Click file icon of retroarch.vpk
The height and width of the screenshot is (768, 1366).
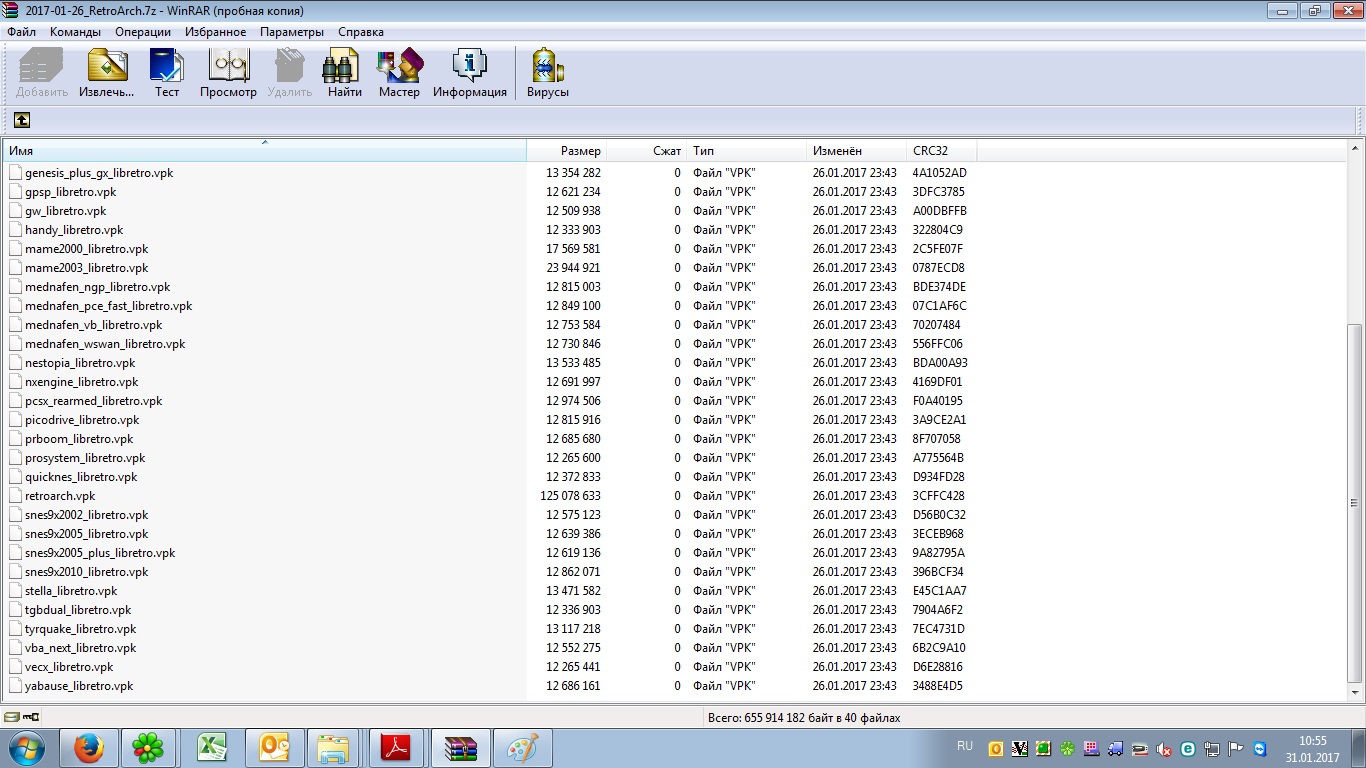(x=15, y=496)
